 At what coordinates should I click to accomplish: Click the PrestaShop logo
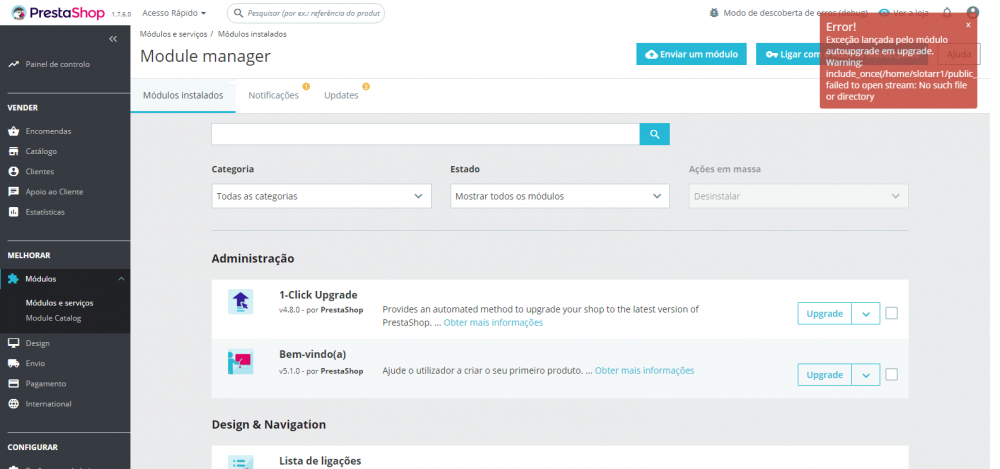[x=59, y=13]
